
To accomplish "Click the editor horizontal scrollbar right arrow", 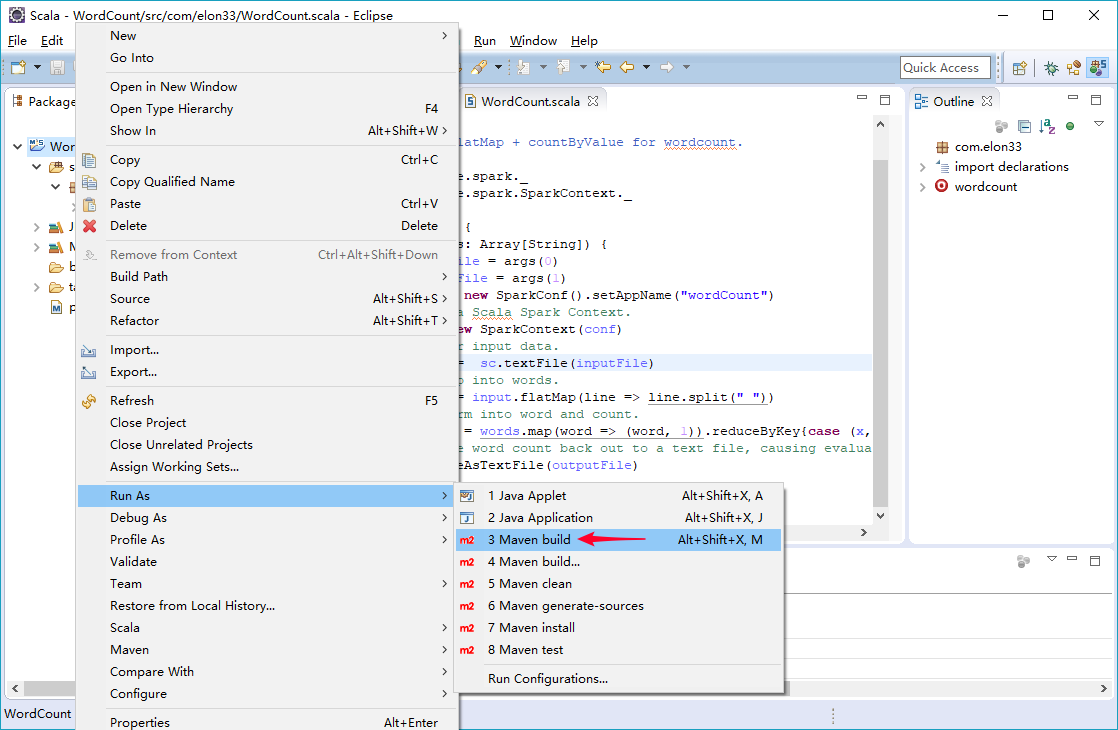I will pos(863,533).
